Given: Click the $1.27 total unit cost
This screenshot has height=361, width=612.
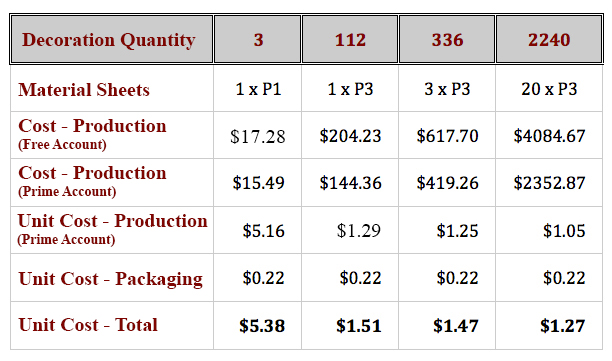Looking at the screenshot, I should (x=562, y=326).
